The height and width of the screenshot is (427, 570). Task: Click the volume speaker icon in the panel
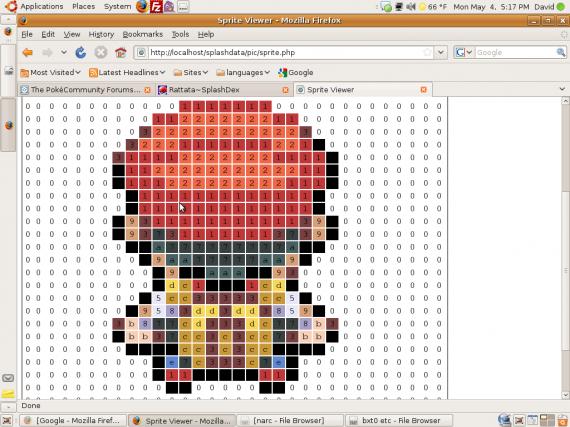click(x=410, y=7)
